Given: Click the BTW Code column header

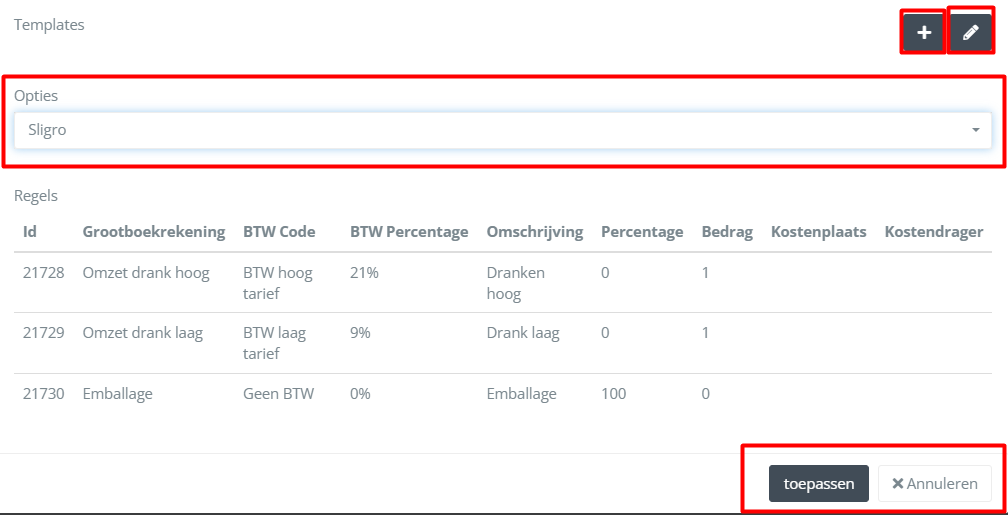Looking at the screenshot, I should pos(279,231).
